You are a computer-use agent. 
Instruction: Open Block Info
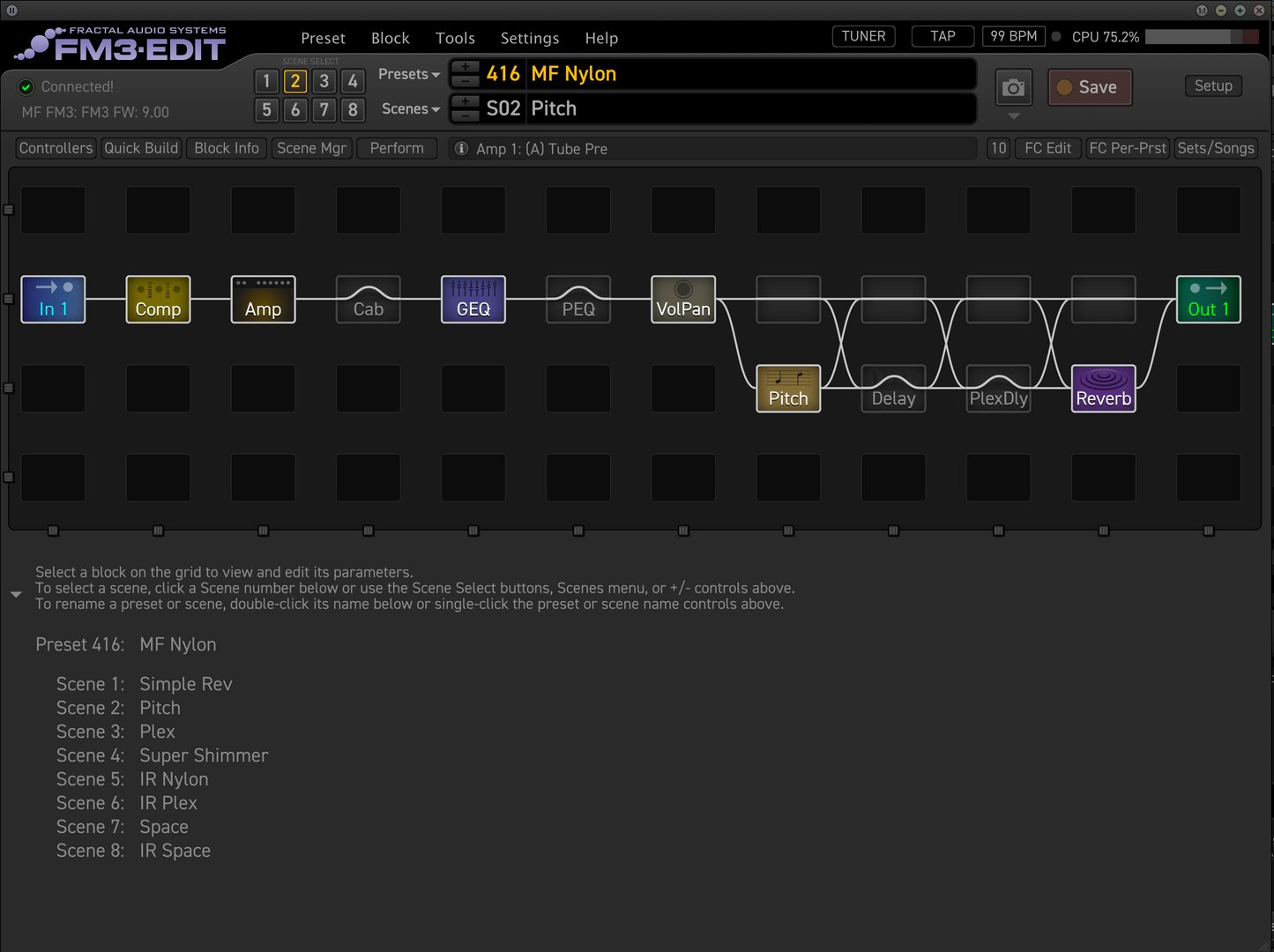coord(227,148)
